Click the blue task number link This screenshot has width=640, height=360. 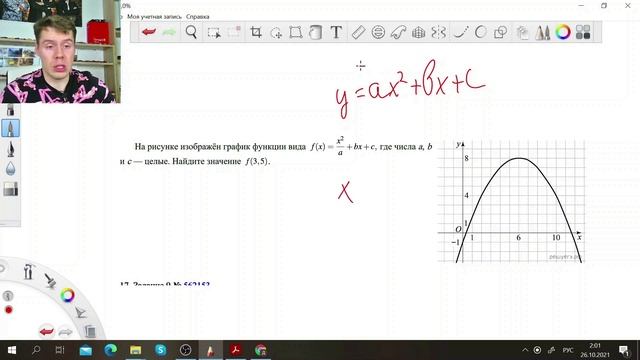(196, 284)
